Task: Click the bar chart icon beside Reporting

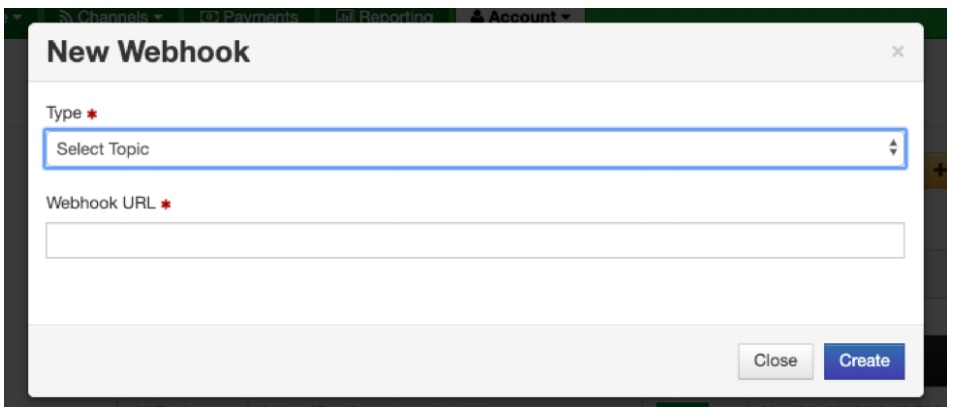Action: 345,16
